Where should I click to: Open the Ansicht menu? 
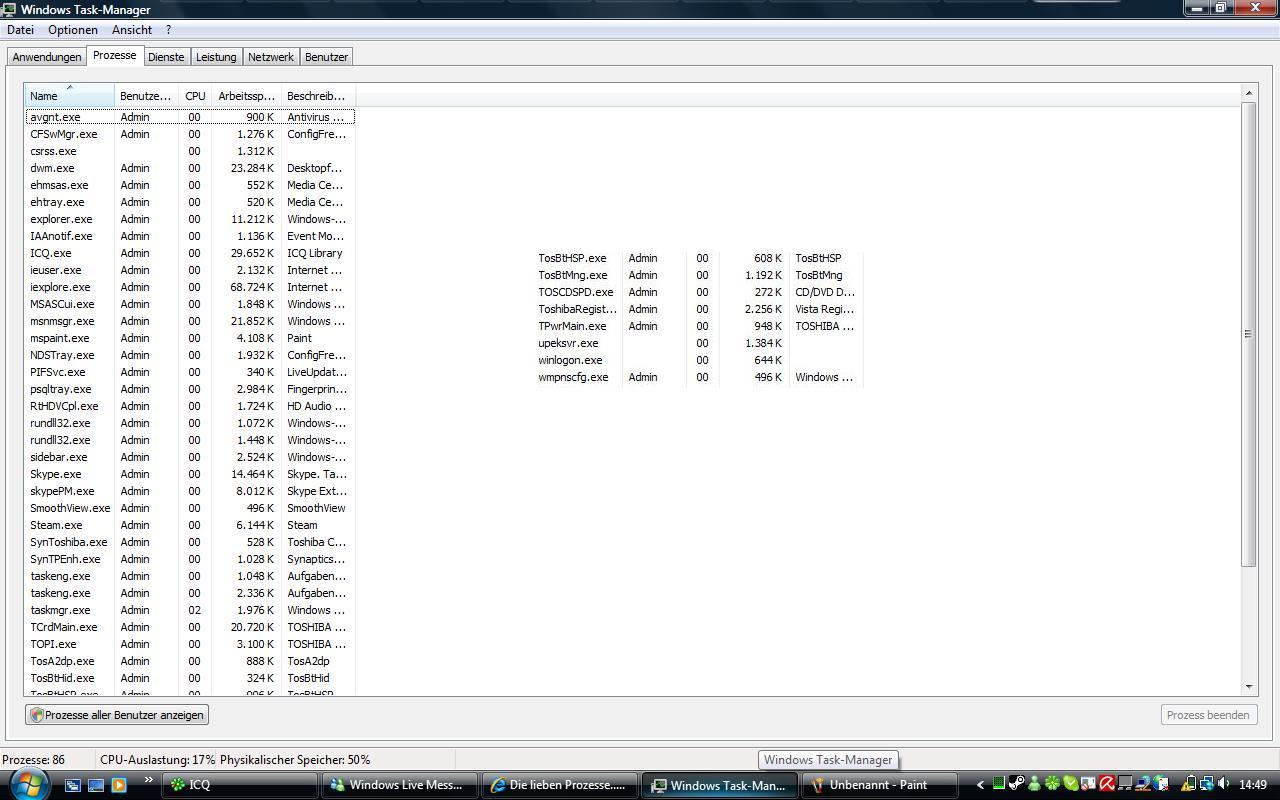coord(132,30)
